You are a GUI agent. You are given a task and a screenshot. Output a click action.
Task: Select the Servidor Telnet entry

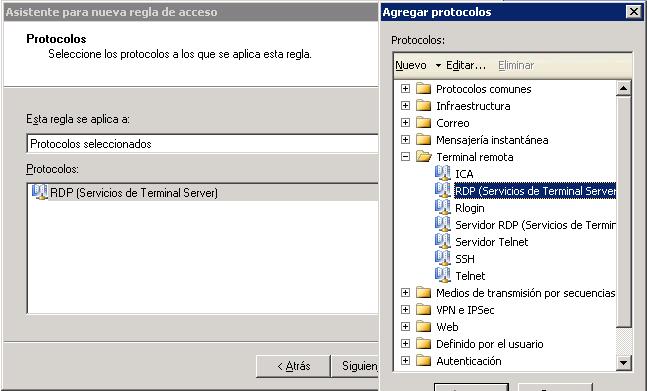click(491, 242)
